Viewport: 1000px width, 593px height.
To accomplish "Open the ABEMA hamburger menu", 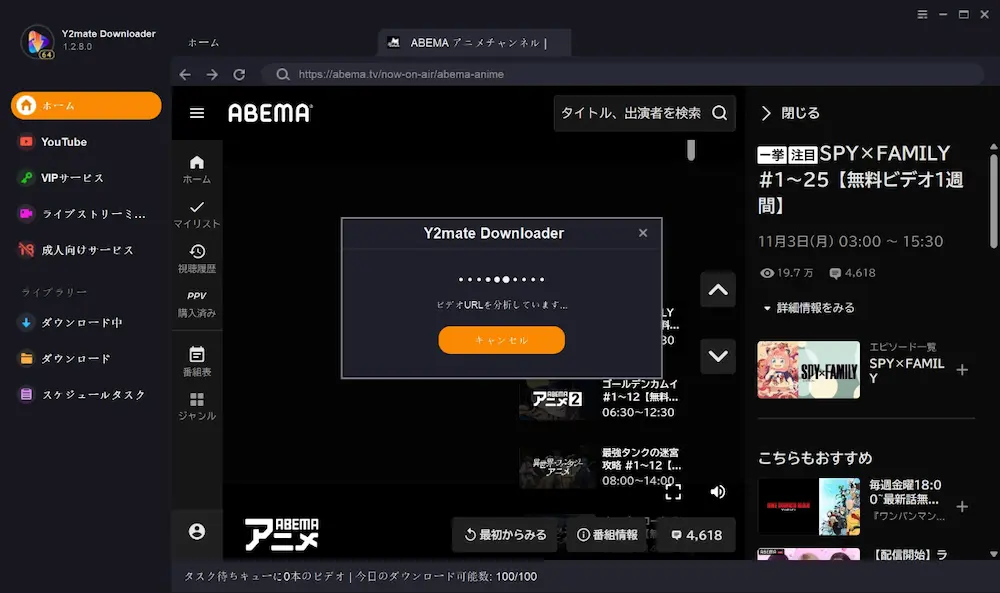I will tap(197, 113).
